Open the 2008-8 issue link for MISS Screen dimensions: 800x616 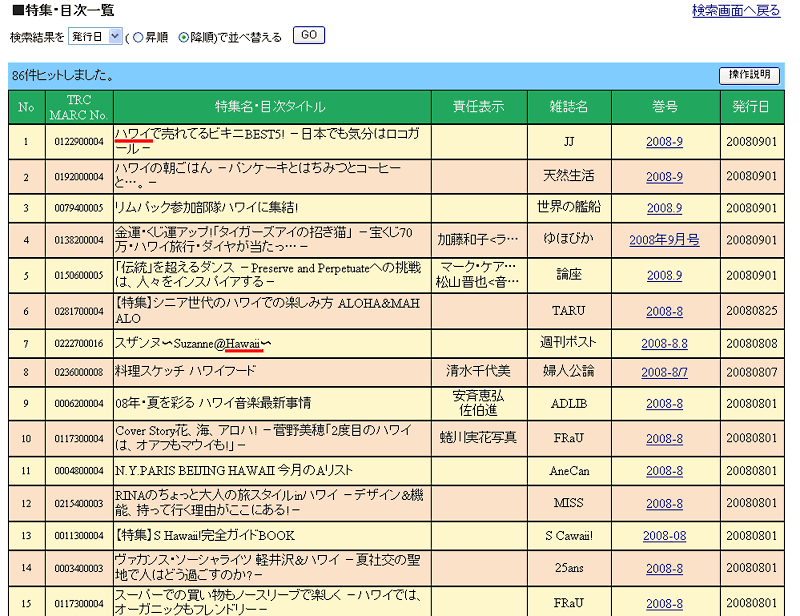click(664, 504)
